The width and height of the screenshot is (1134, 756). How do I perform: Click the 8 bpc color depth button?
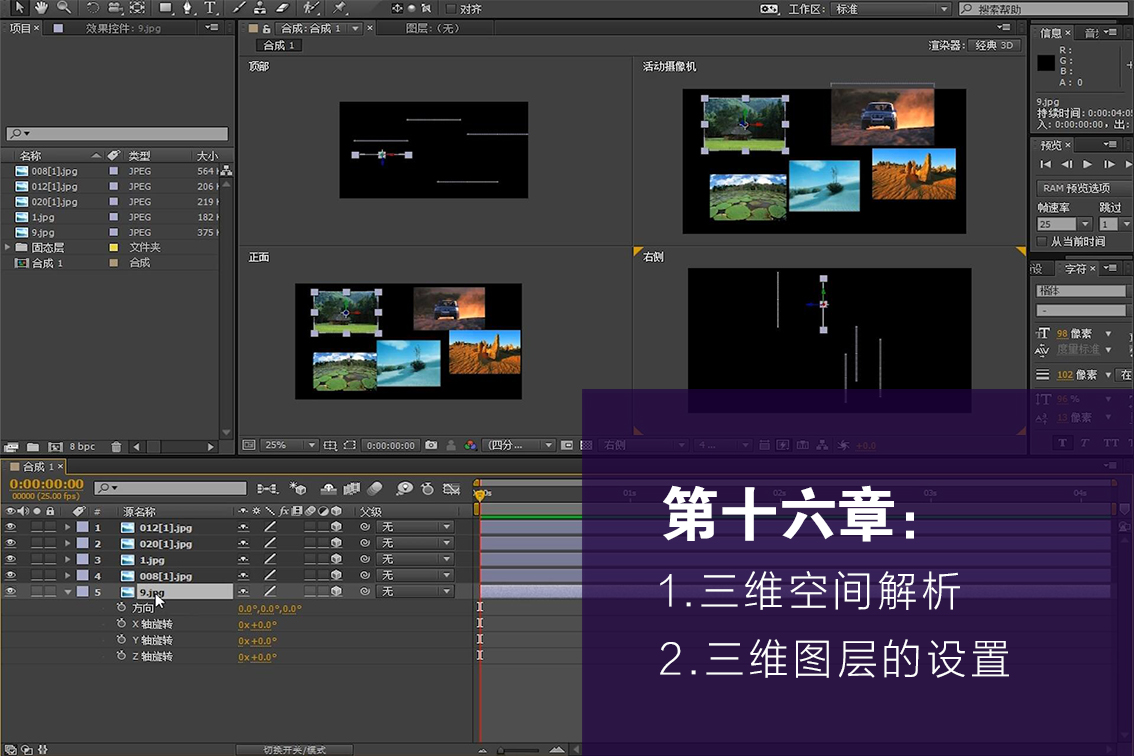tap(82, 447)
